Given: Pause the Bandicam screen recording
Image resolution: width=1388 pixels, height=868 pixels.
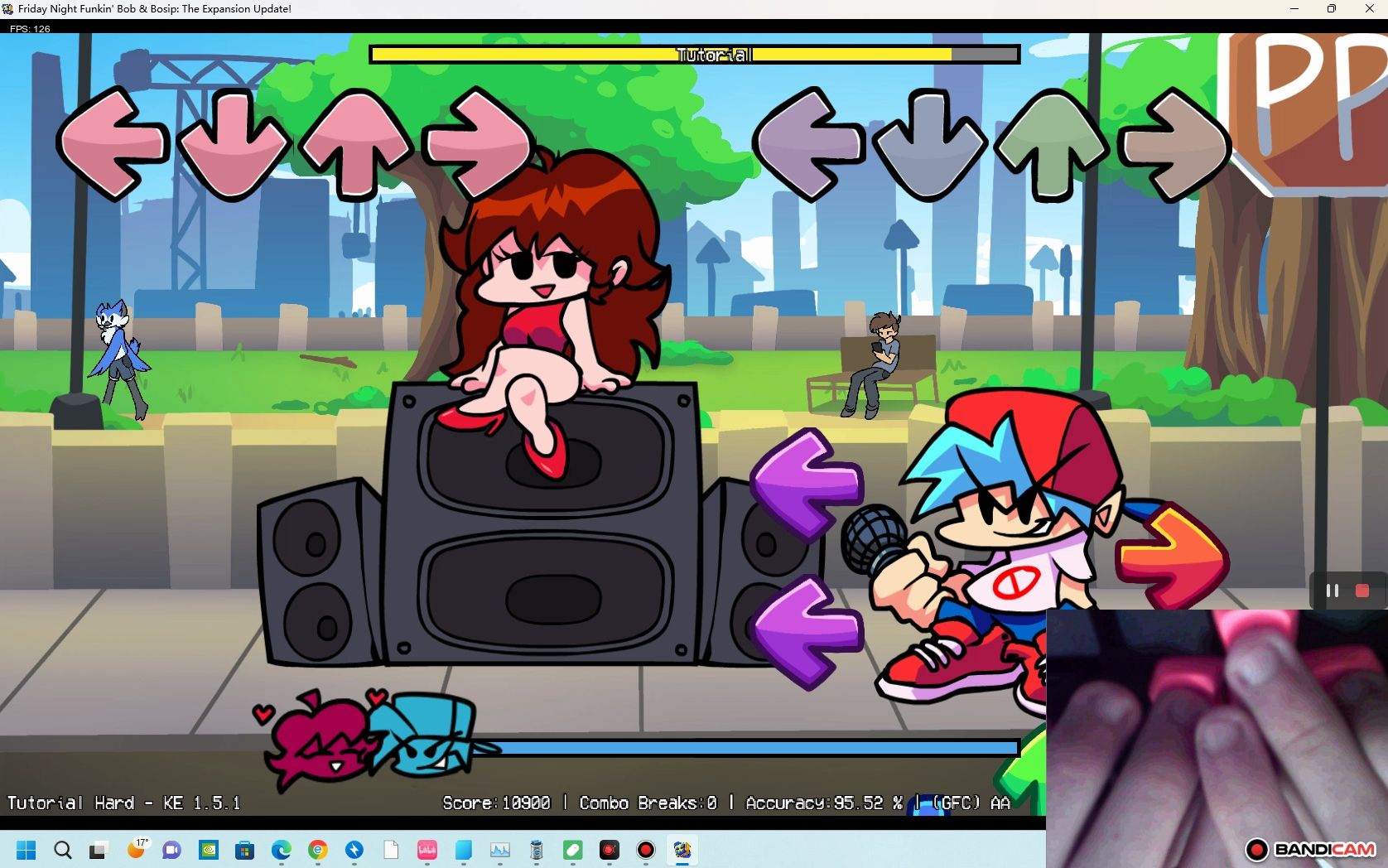Looking at the screenshot, I should [1333, 591].
